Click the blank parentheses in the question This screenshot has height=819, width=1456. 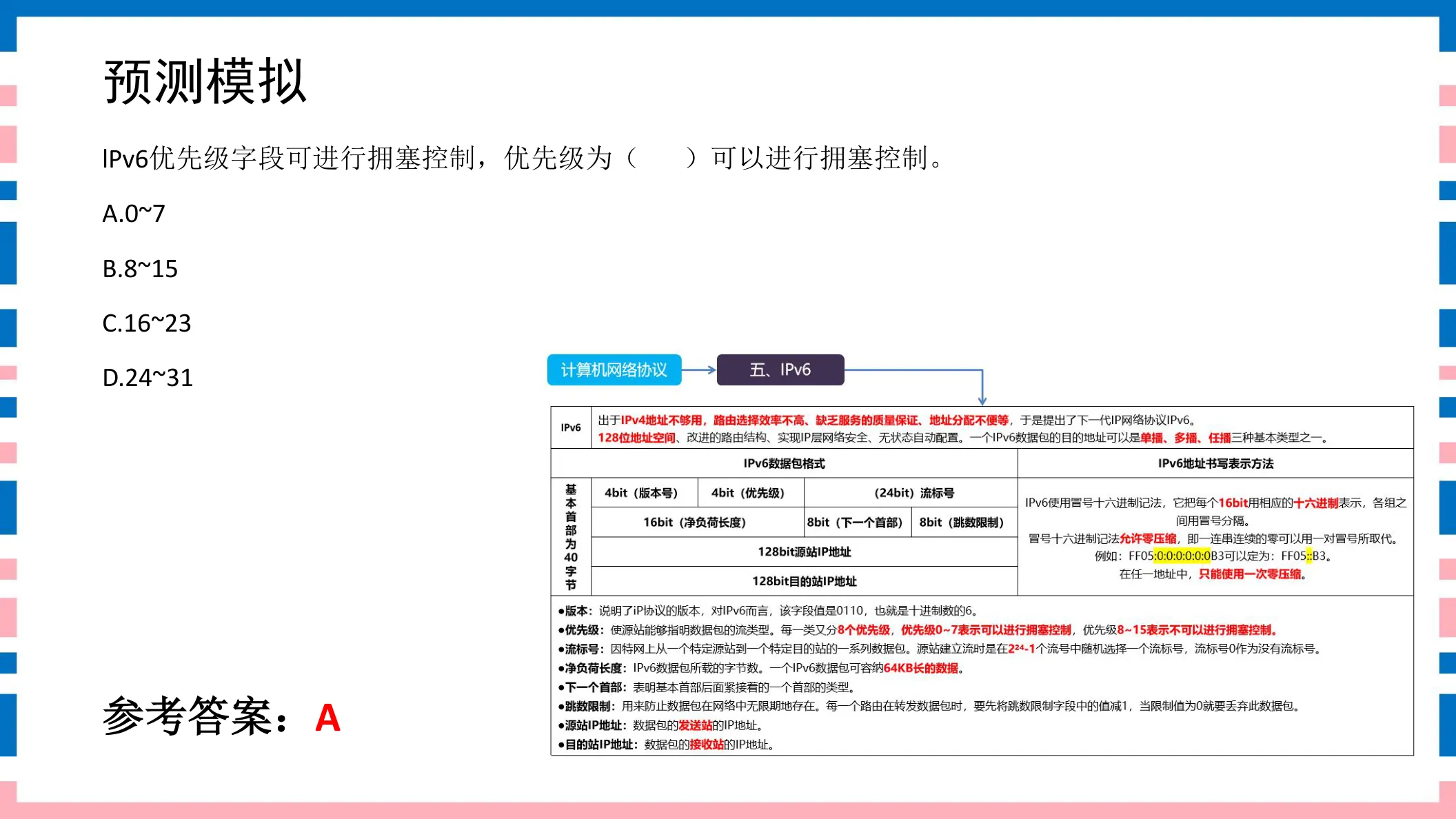(662, 158)
